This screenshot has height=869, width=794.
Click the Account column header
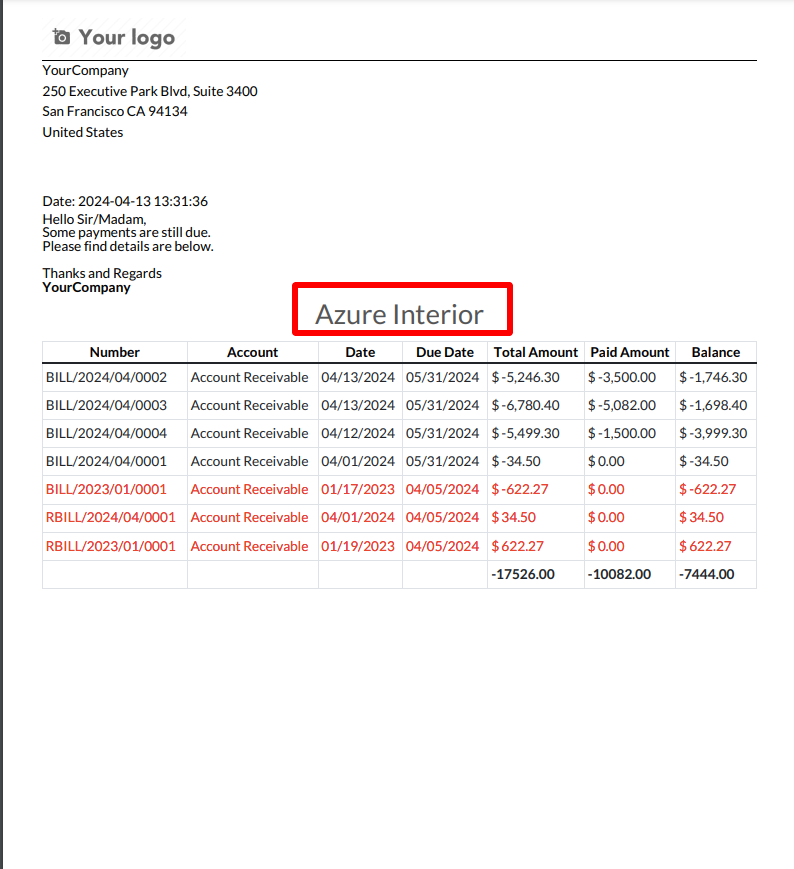253,352
